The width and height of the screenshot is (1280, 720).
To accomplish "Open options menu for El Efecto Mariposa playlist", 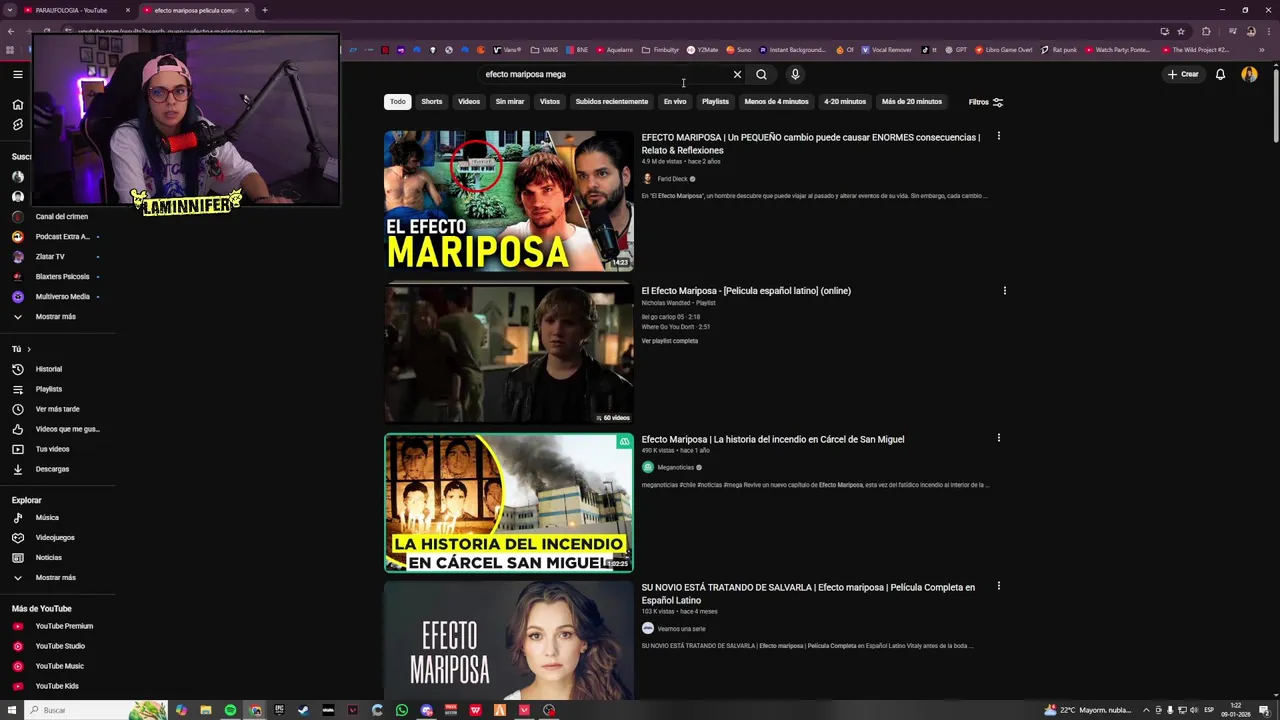I will (x=1004, y=290).
